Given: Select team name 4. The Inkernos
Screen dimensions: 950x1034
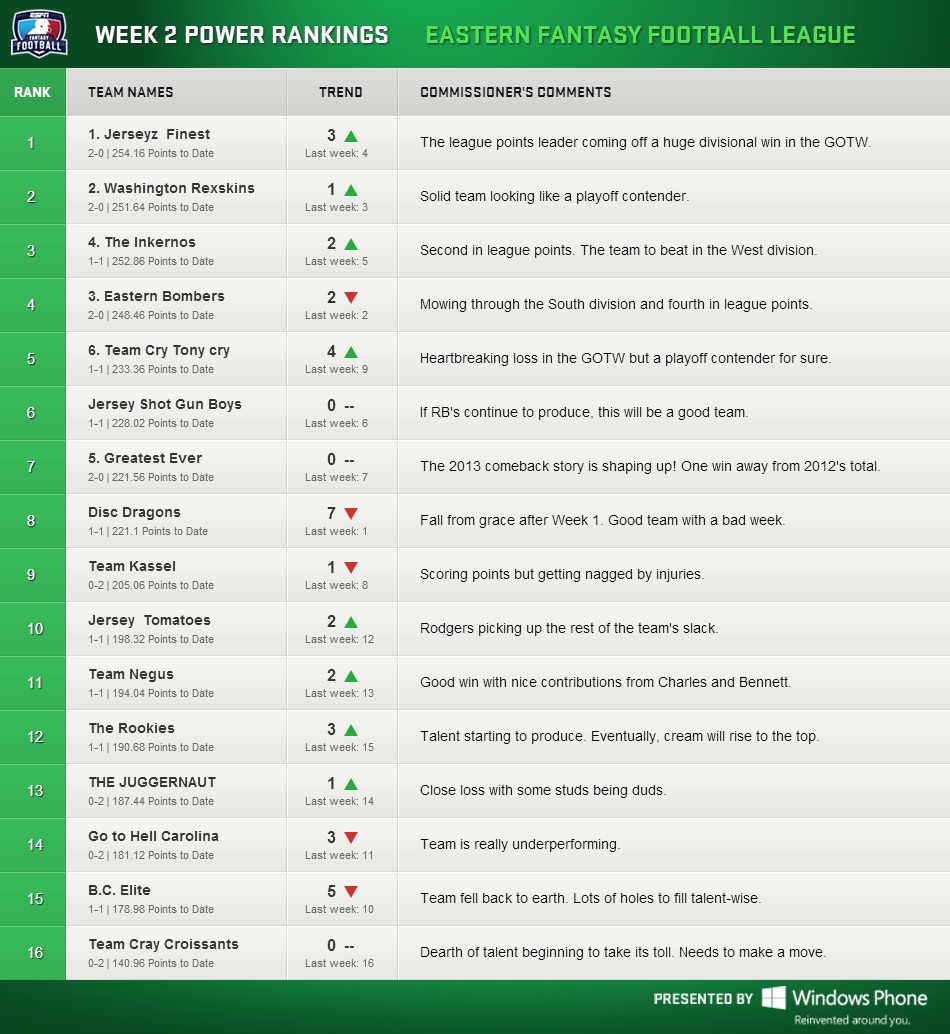Looking at the screenshot, I should click(x=142, y=242).
